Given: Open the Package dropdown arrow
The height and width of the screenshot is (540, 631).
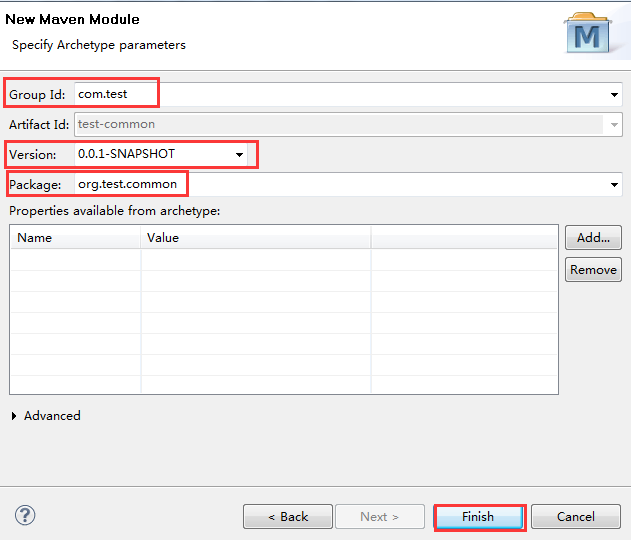Looking at the screenshot, I should (614, 185).
